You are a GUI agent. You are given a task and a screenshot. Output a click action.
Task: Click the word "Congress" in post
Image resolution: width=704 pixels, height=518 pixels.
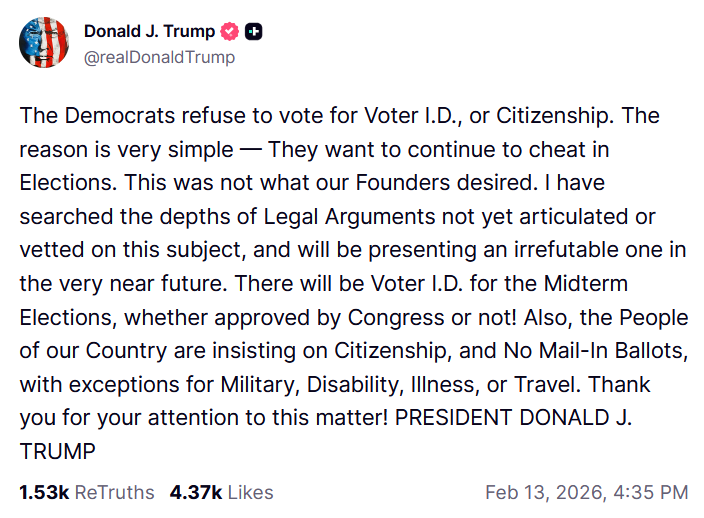click(396, 318)
